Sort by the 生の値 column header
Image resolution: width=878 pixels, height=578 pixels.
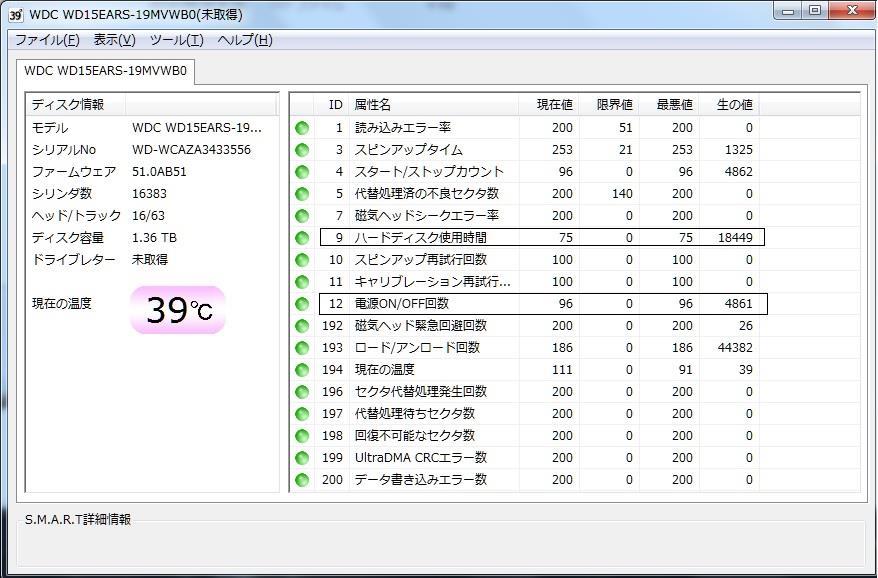[x=729, y=105]
